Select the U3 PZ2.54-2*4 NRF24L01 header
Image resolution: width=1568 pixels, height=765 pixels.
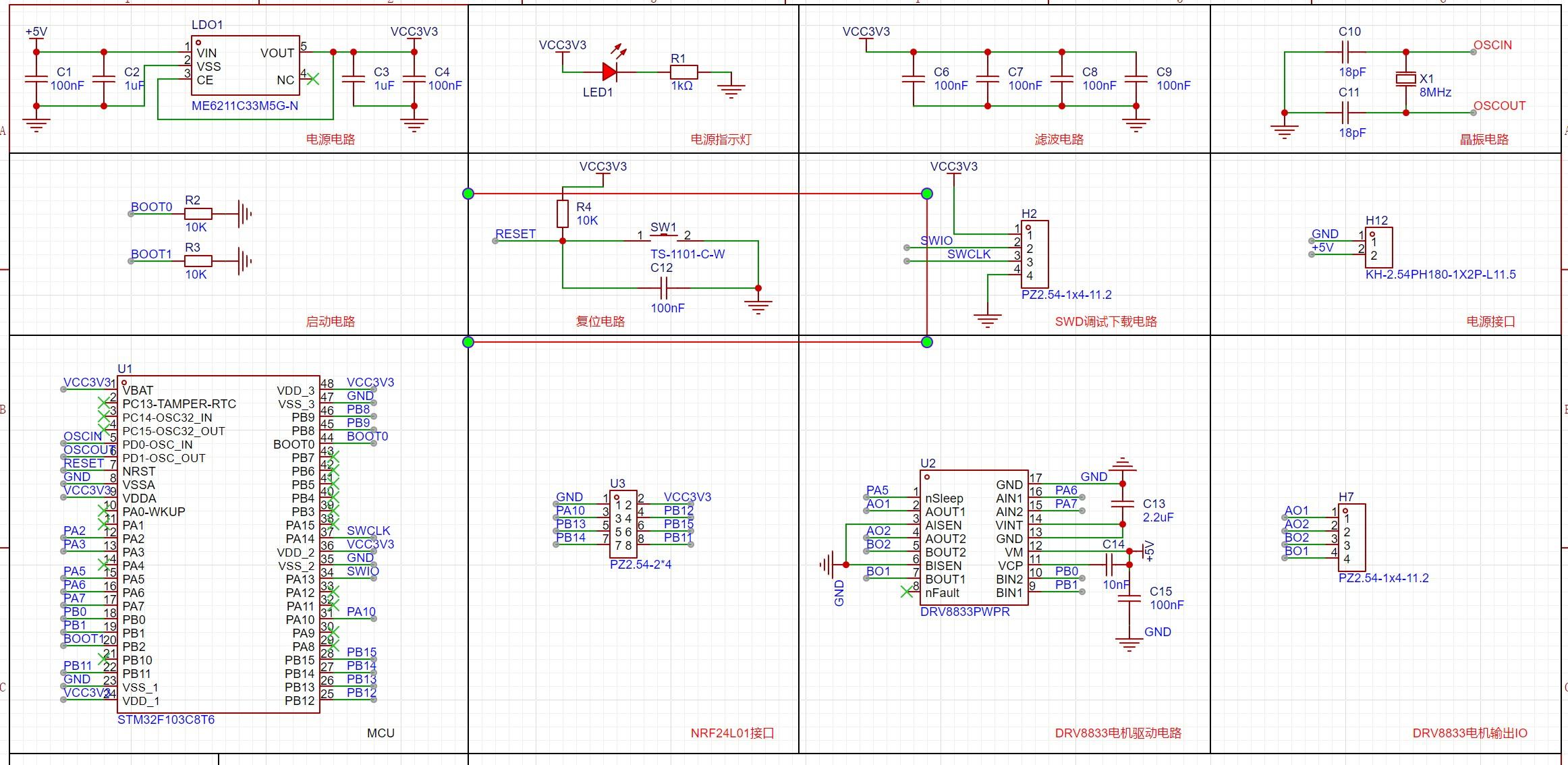point(623,524)
